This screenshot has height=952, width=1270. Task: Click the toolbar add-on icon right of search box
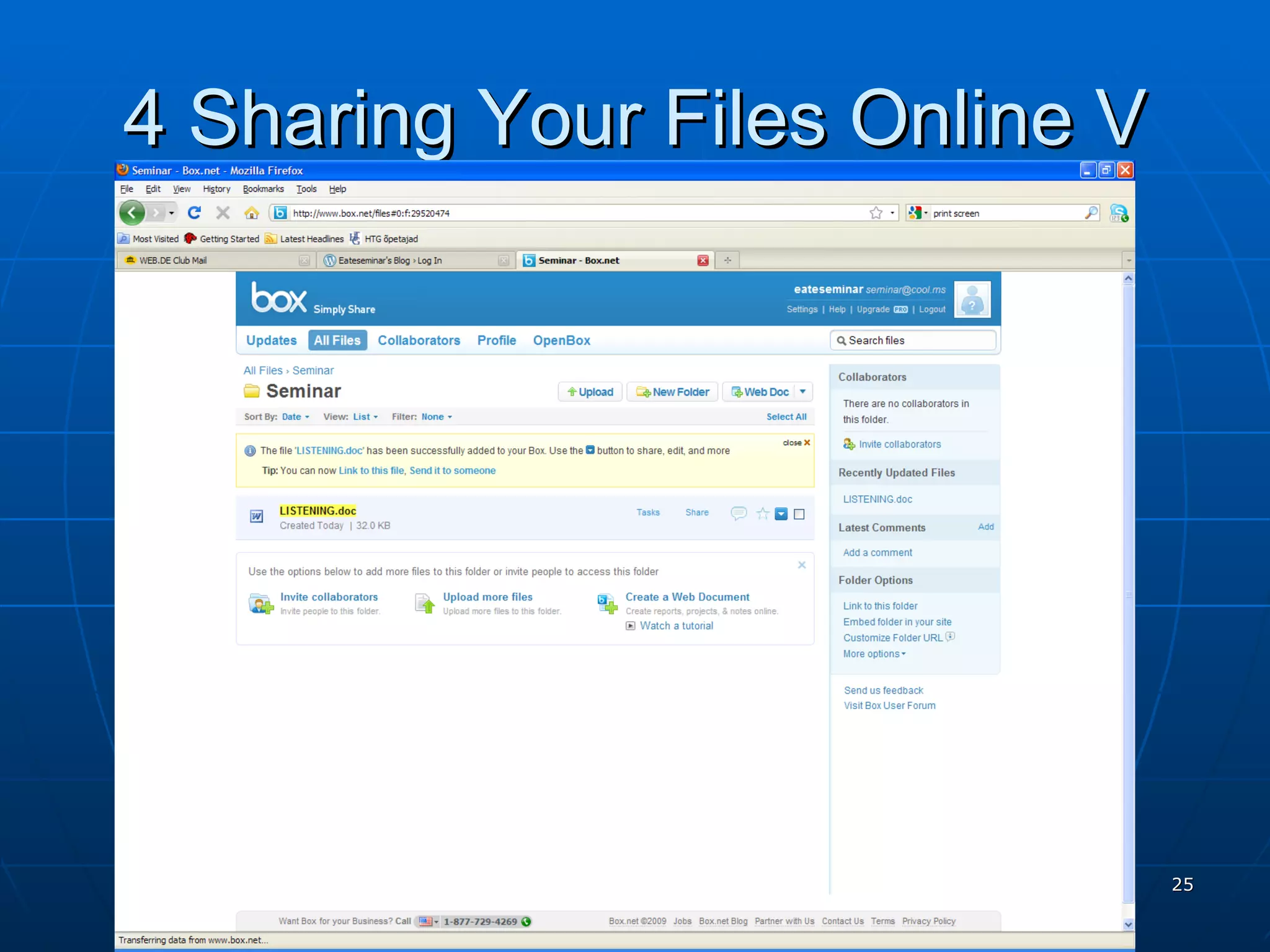[1119, 213]
